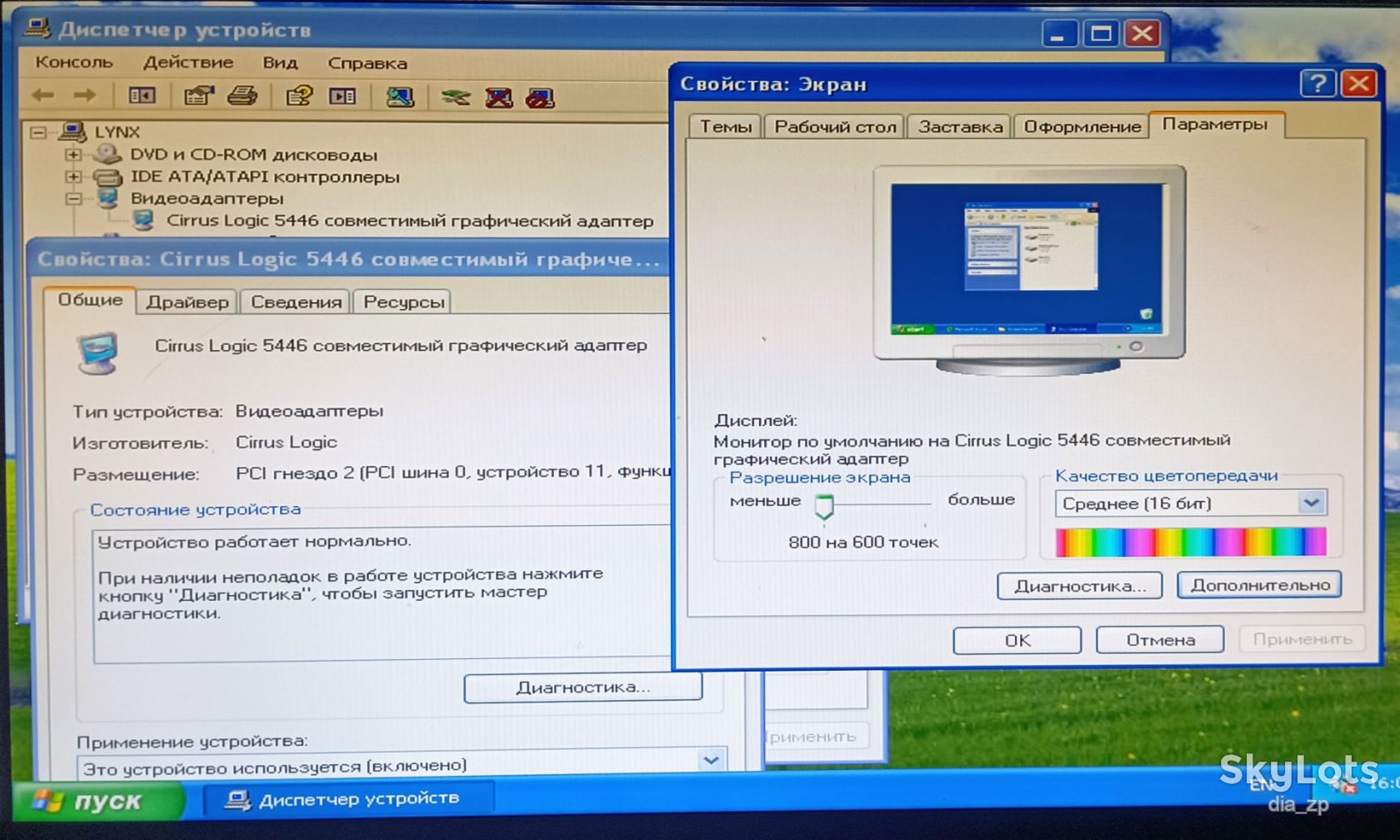Image resolution: width=1400 pixels, height=840 pixels.
Task: Switch to the Рабочий стол tab
Action: click(x=835, y=127)
